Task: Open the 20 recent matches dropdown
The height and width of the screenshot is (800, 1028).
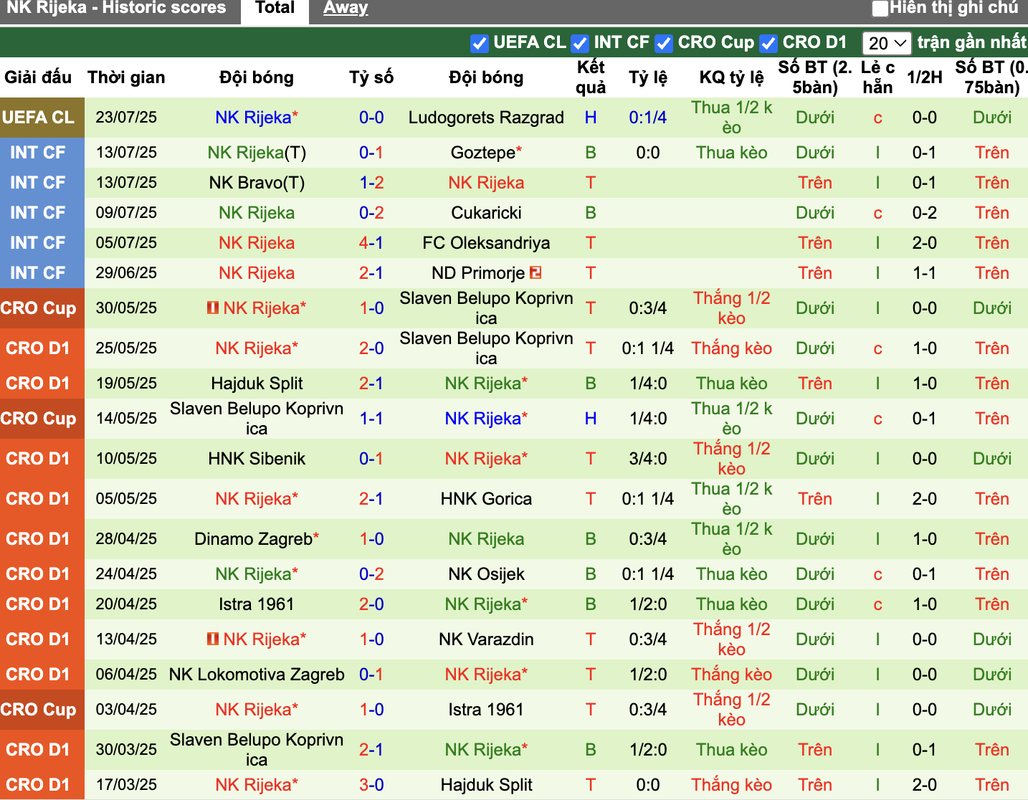Action: [886, 43]
